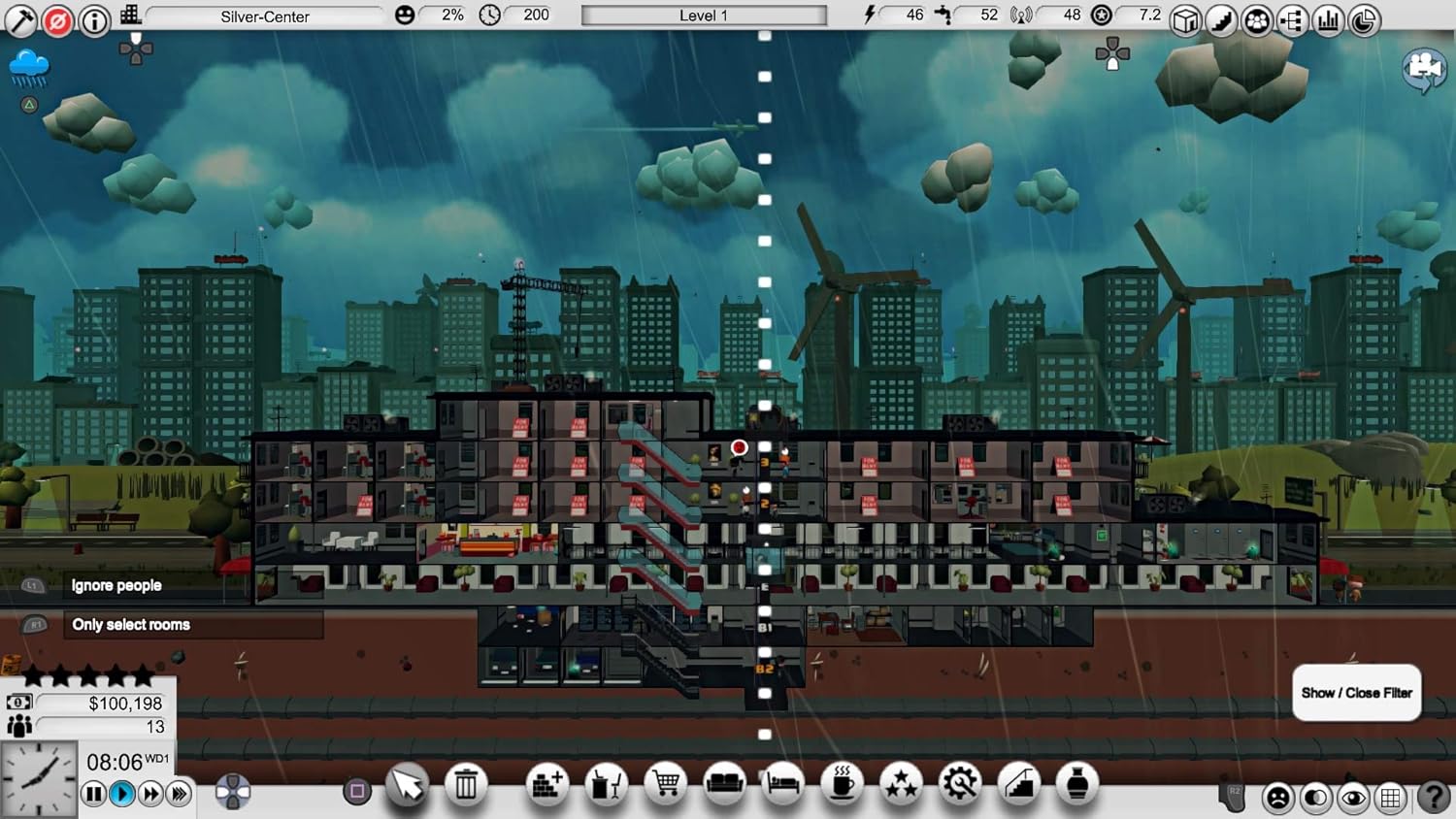The image size is (1456, 819).
Task: Toggle the grid overlay
Action: (x=1389, y=799)
